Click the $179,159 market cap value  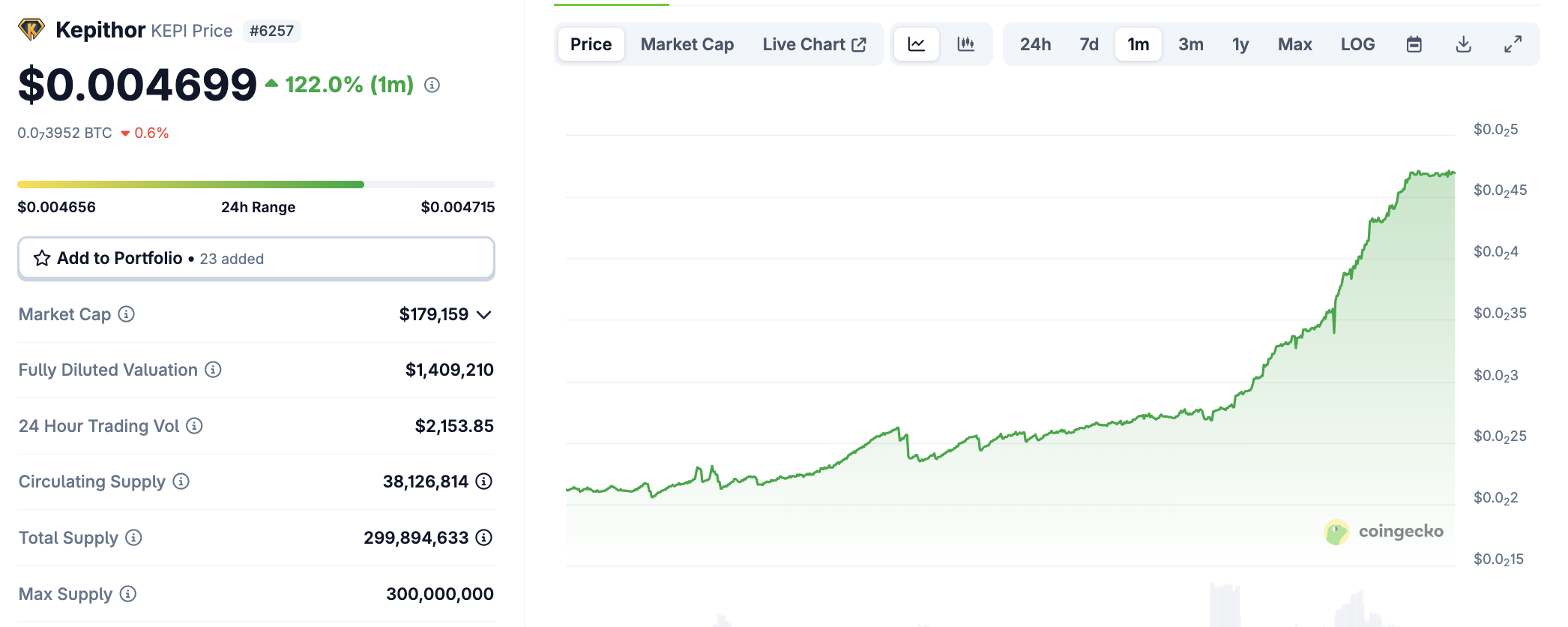[434, 314]
